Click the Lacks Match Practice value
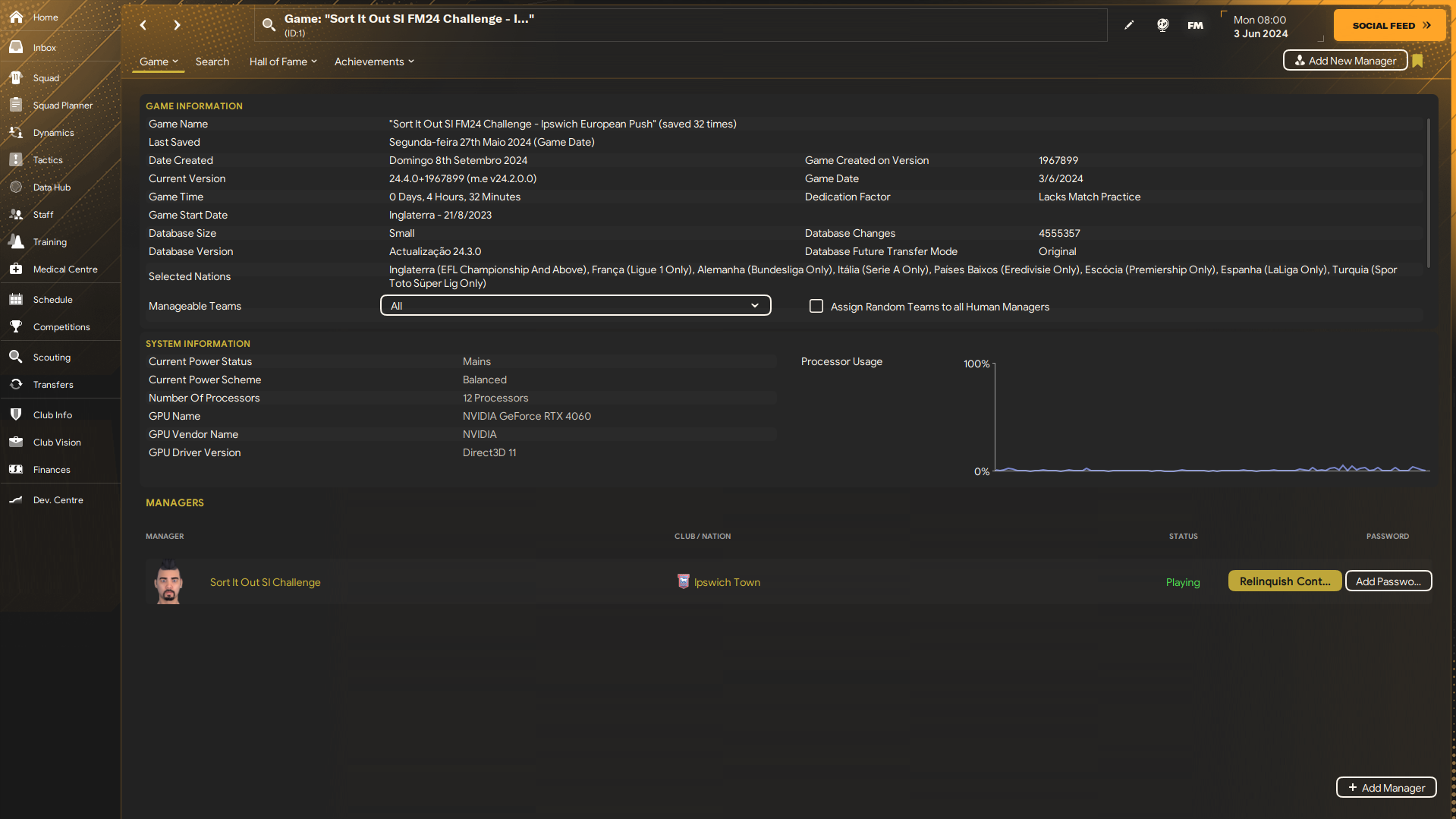The width and height of the screenshot is (1456, 819). (x=1090, y=197)
